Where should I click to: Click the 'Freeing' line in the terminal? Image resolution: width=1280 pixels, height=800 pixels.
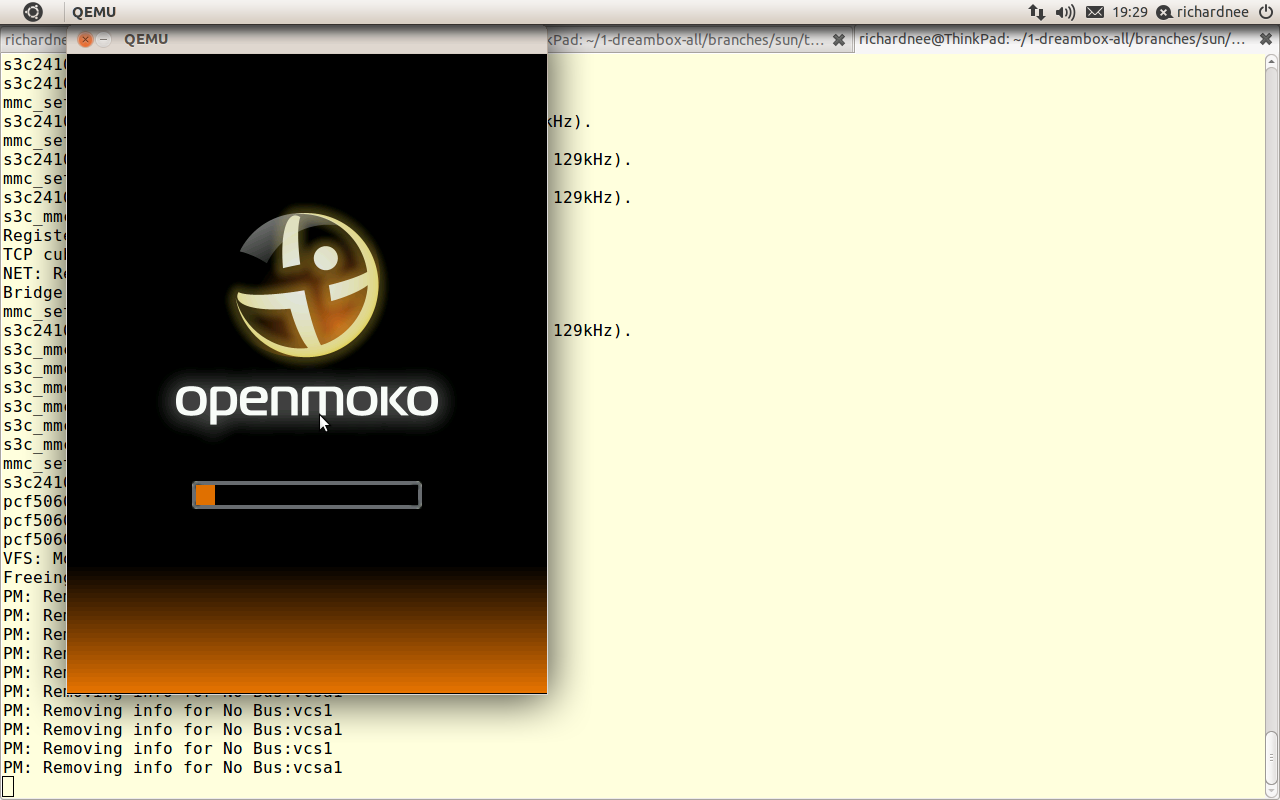(x=34, y=578)
